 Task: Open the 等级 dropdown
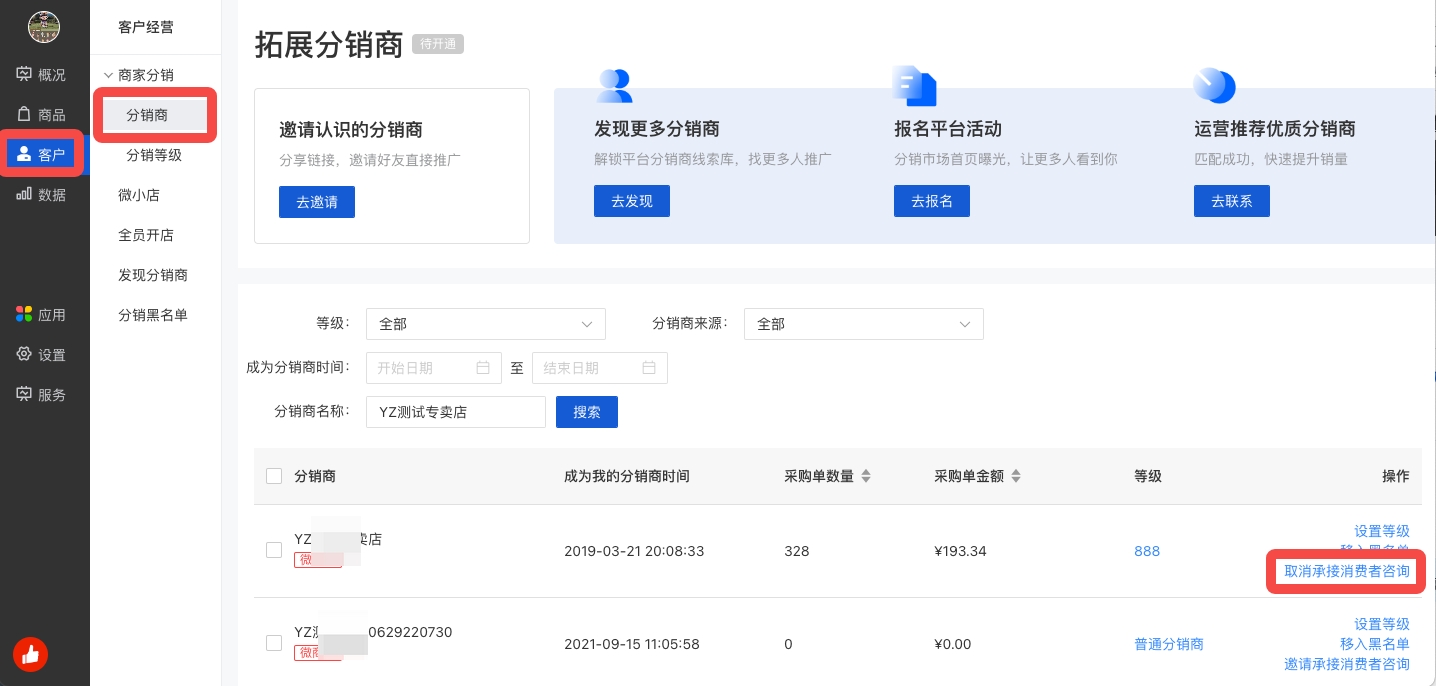coord(486,324)
